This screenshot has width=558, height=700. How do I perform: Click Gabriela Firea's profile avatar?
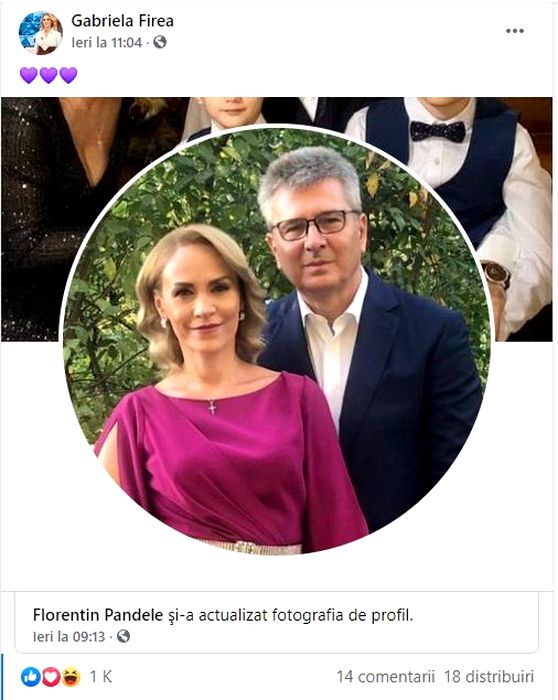41,33
